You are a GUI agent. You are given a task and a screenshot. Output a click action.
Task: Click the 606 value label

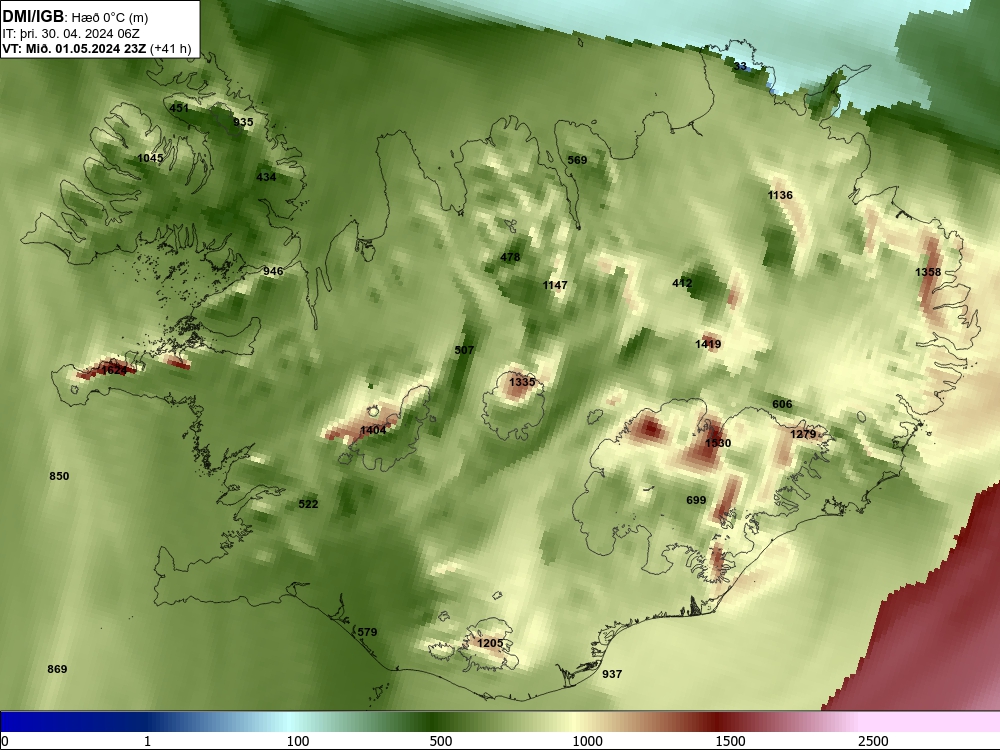click(x=782, y=404)
